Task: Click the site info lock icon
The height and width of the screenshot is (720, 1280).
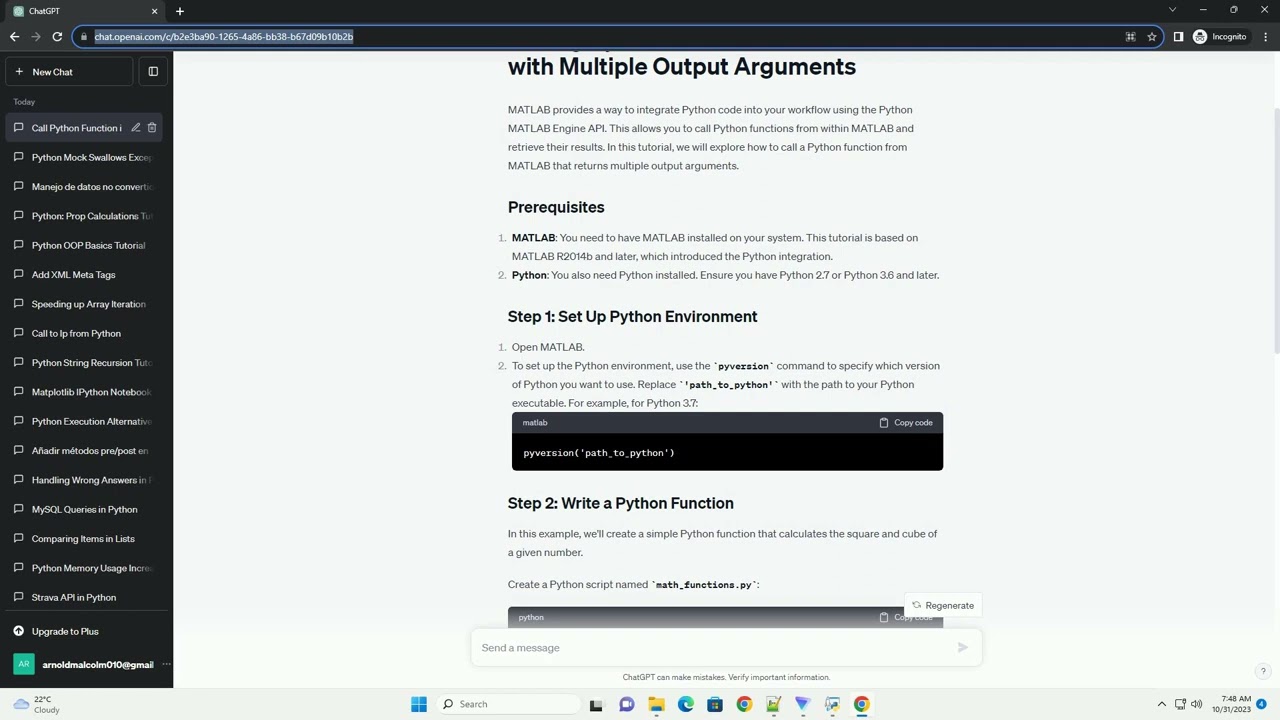Action: (x=84, y=37)
